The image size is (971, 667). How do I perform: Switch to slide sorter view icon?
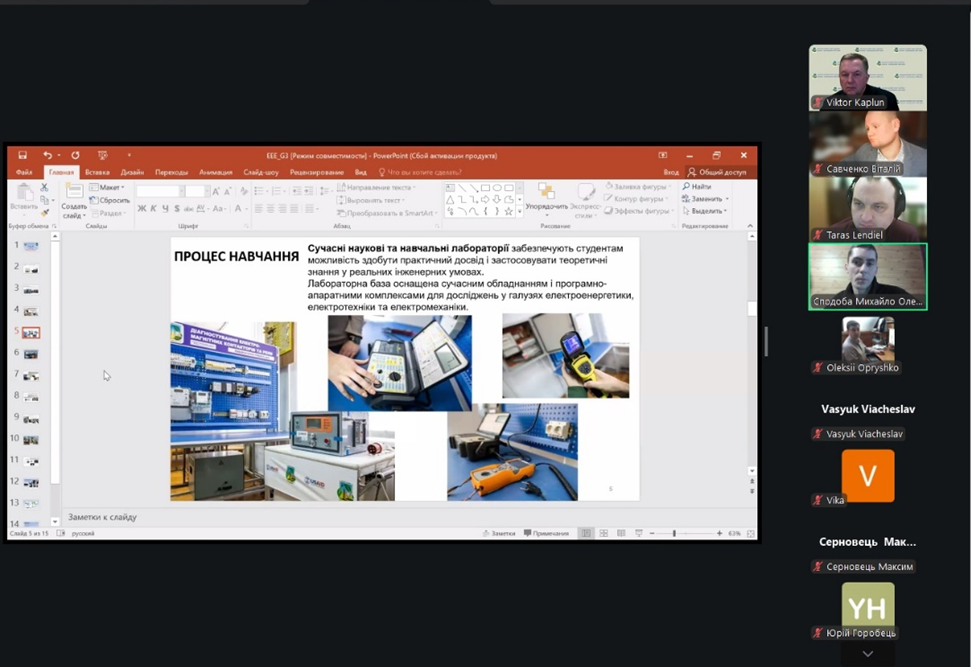point(604,533)
